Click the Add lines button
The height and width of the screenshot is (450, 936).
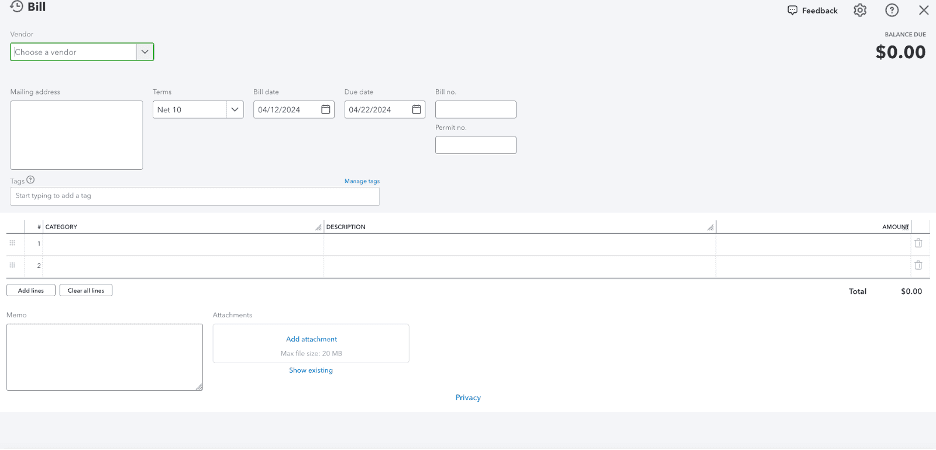pyautogui.click(x=31, y=290)
